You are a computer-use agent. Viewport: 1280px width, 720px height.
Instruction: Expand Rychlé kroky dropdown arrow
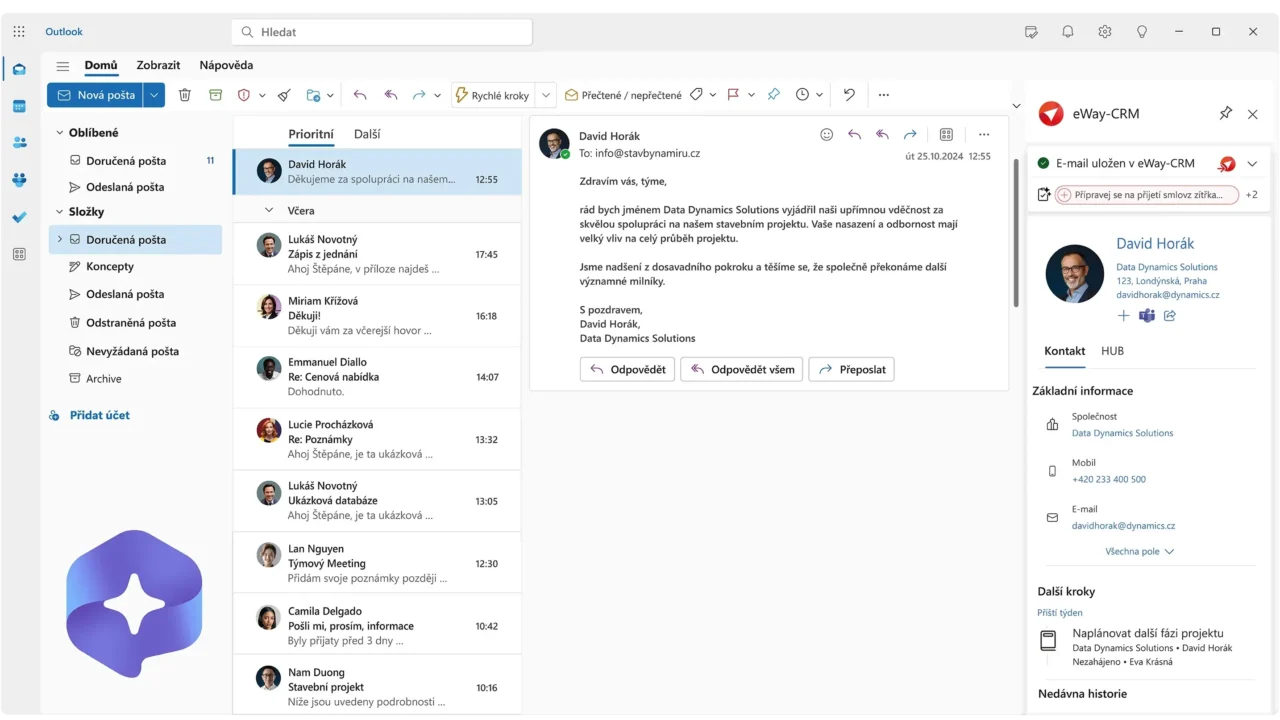pos(546,95)
